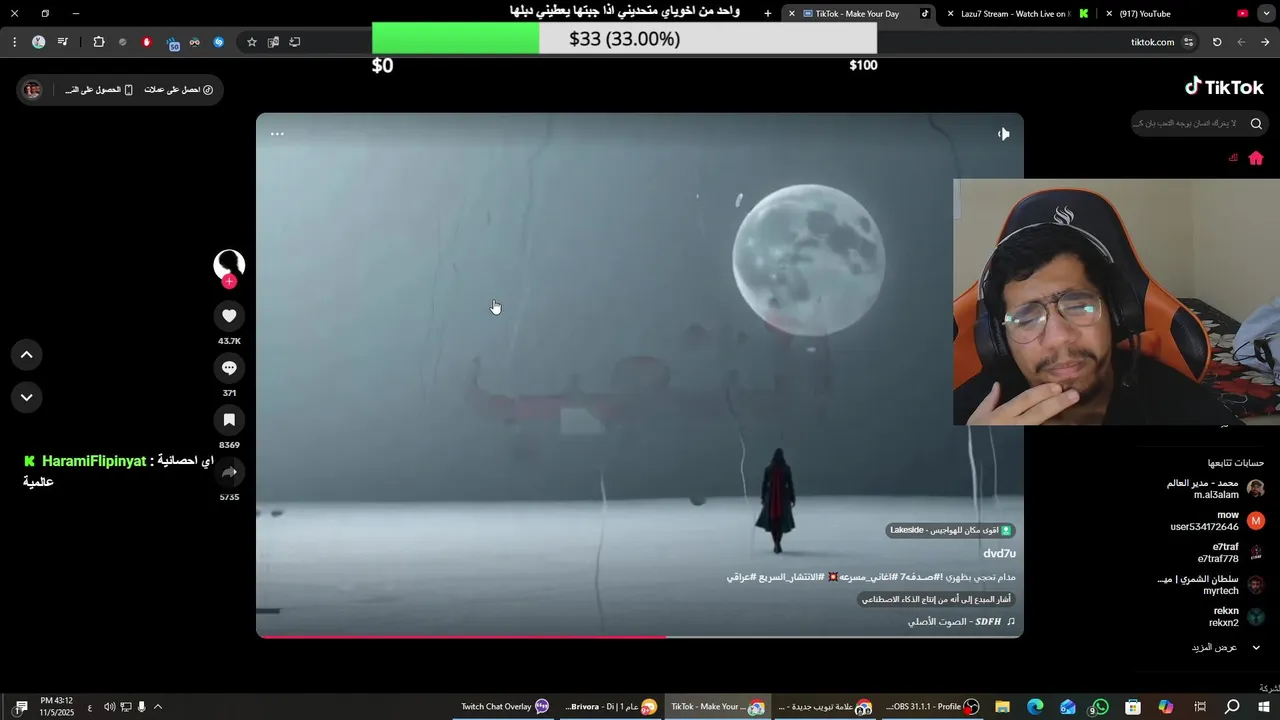Click the extension with 50 badge
Screen dimensions: 1280x720
pos(172,43)
